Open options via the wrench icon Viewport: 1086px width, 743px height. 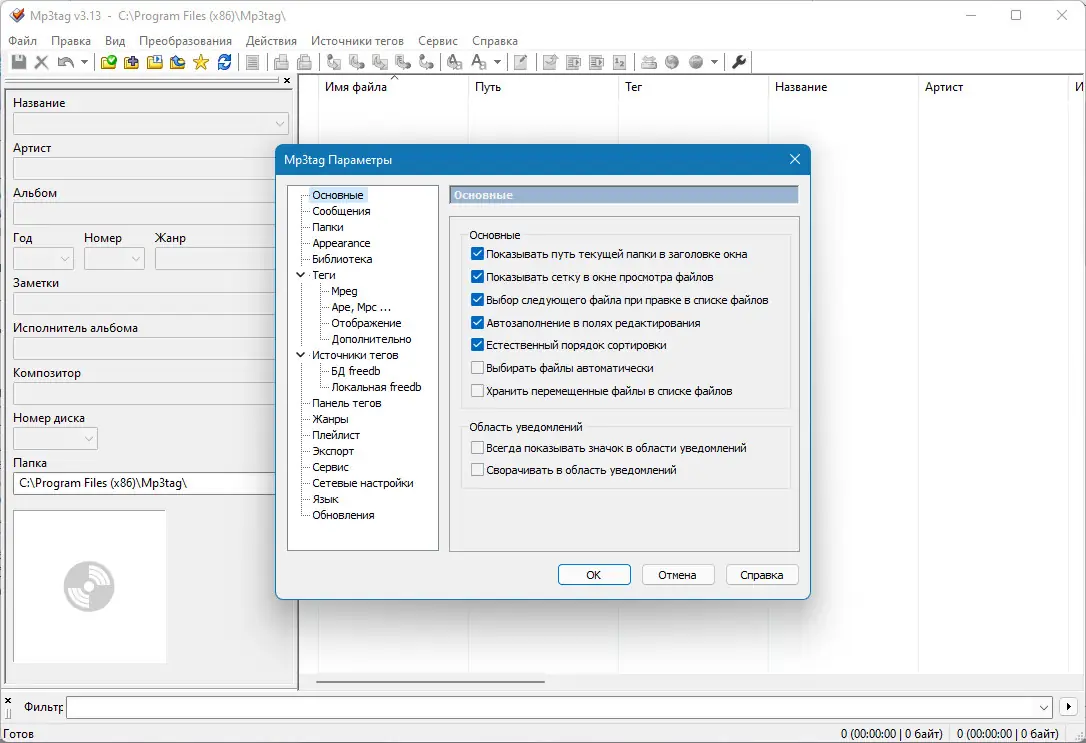[739, 62]
